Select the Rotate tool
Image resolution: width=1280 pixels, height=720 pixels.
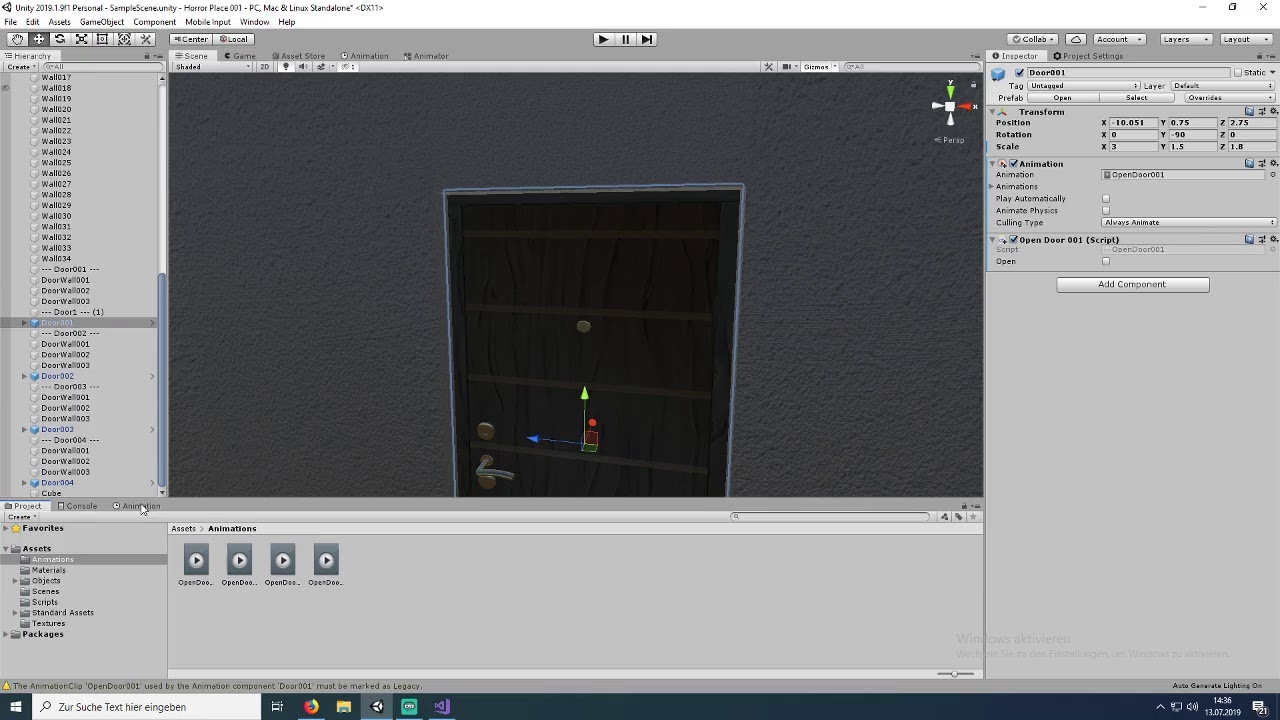tap(60, 39)
